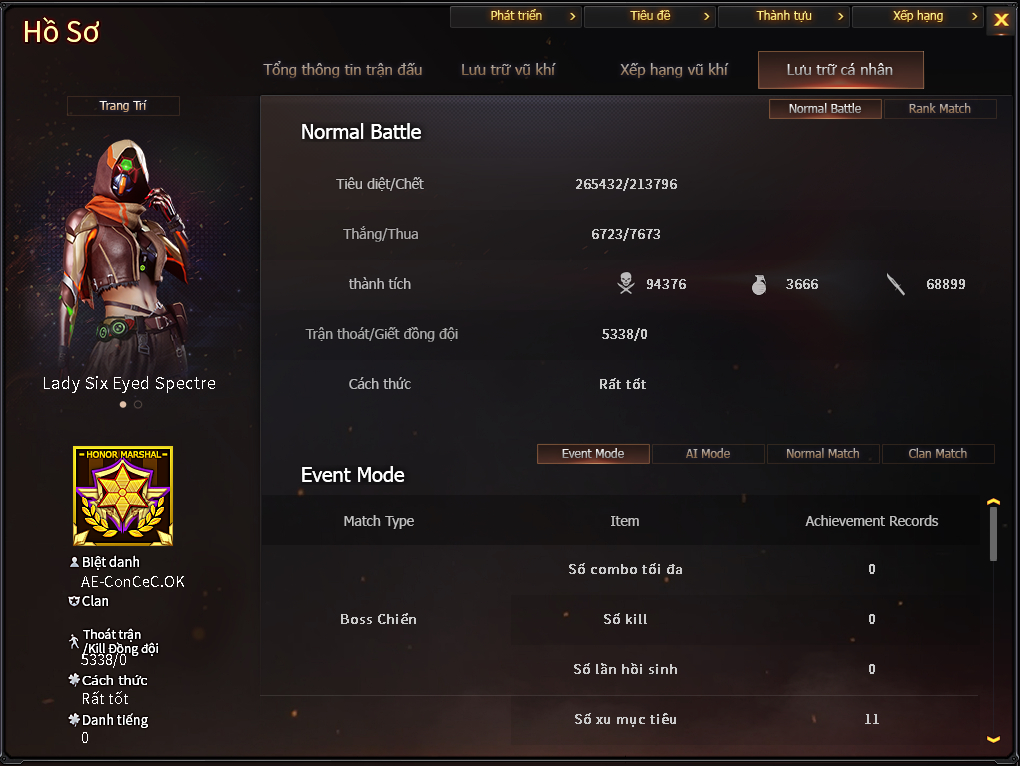Click the knife kills icon
The height and width of the screenshot is (766, 1020).
click(896, 284)
